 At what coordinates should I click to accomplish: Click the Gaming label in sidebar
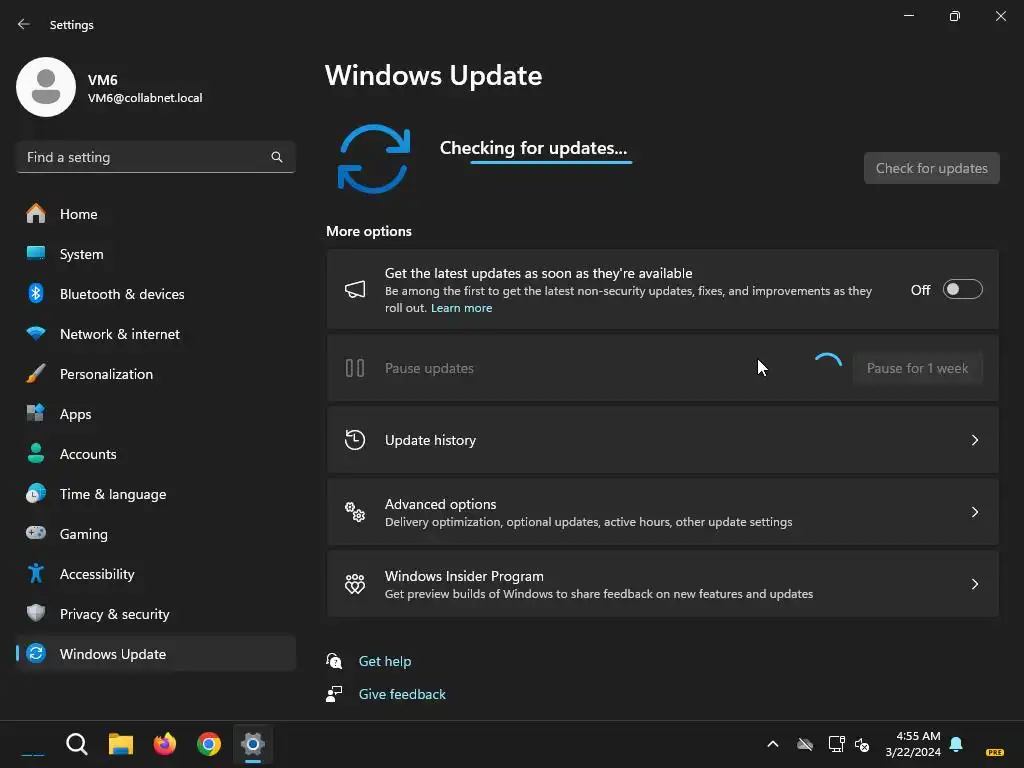[x=84, y=534]
